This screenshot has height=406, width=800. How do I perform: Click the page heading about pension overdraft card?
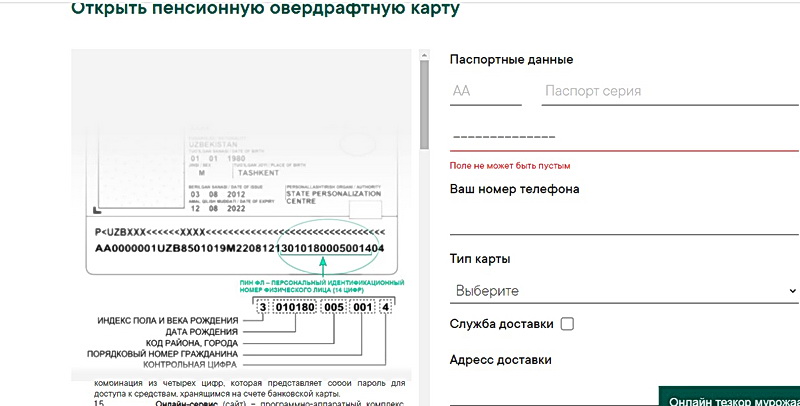(x=266, y=10)
